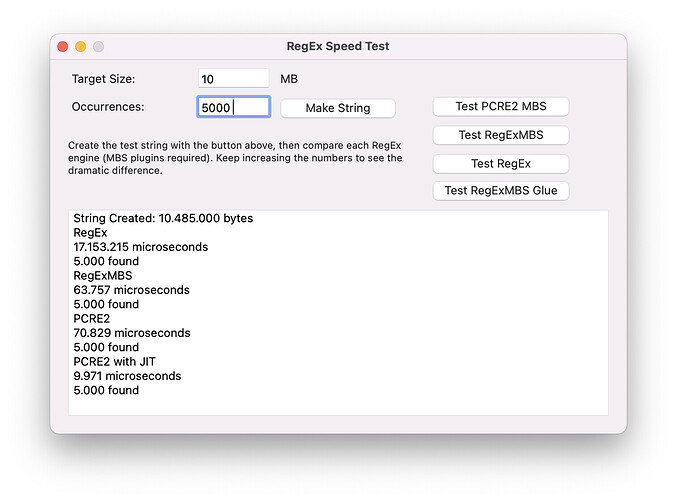Click the RegExMBS result heading in log

103,275
